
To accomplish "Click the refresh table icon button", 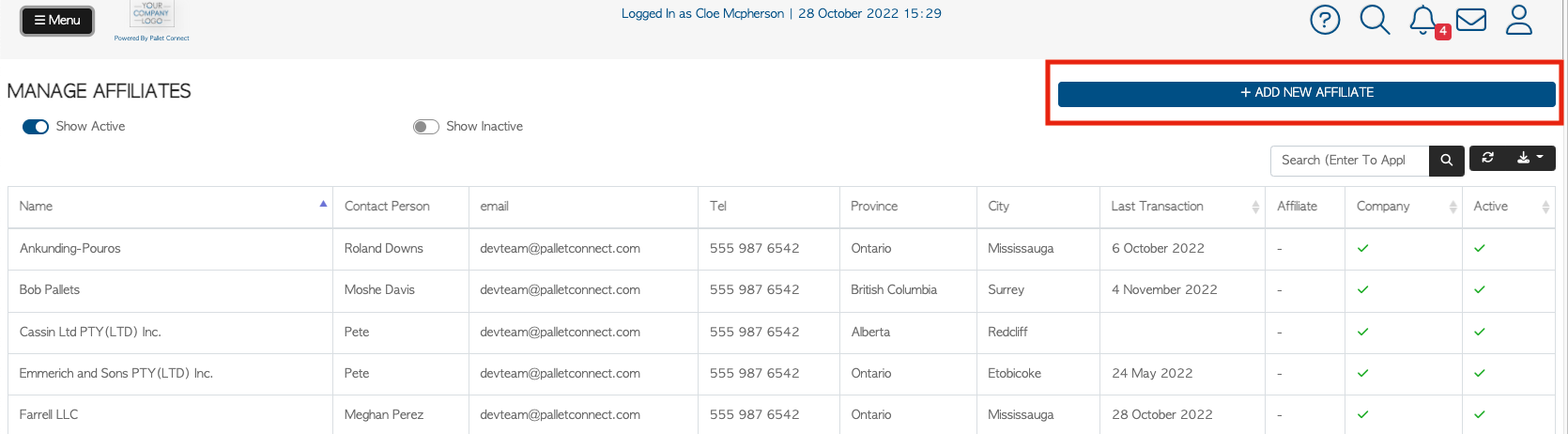I will click(1488, 158).
